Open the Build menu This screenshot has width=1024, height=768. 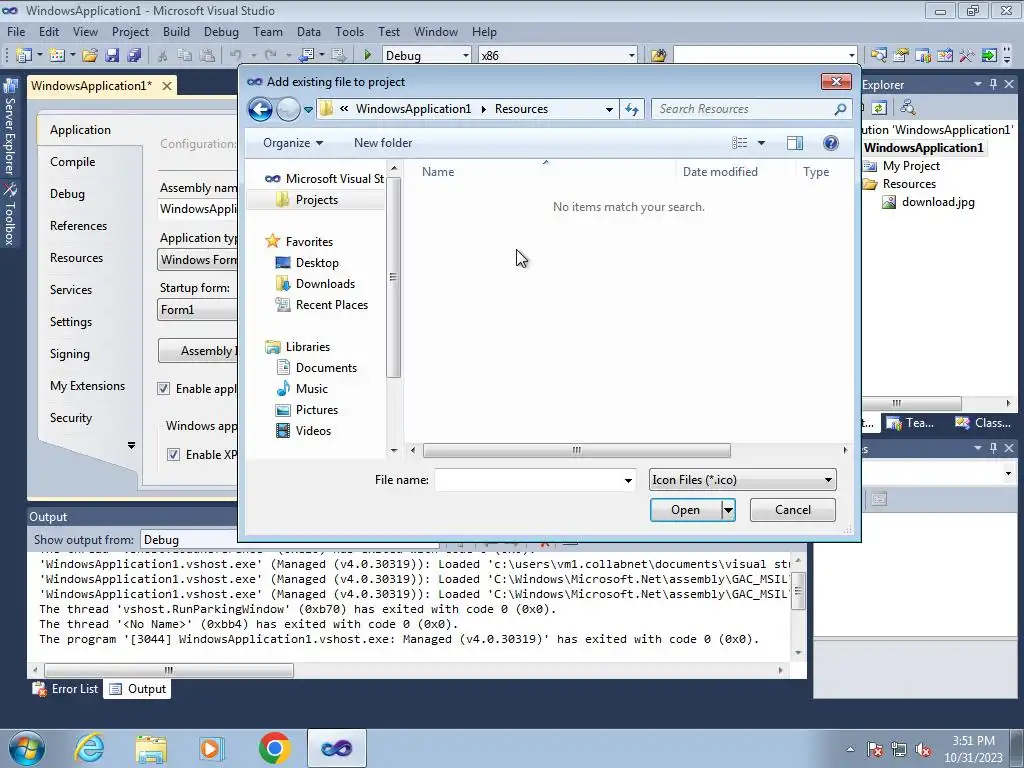pos(176,31)
